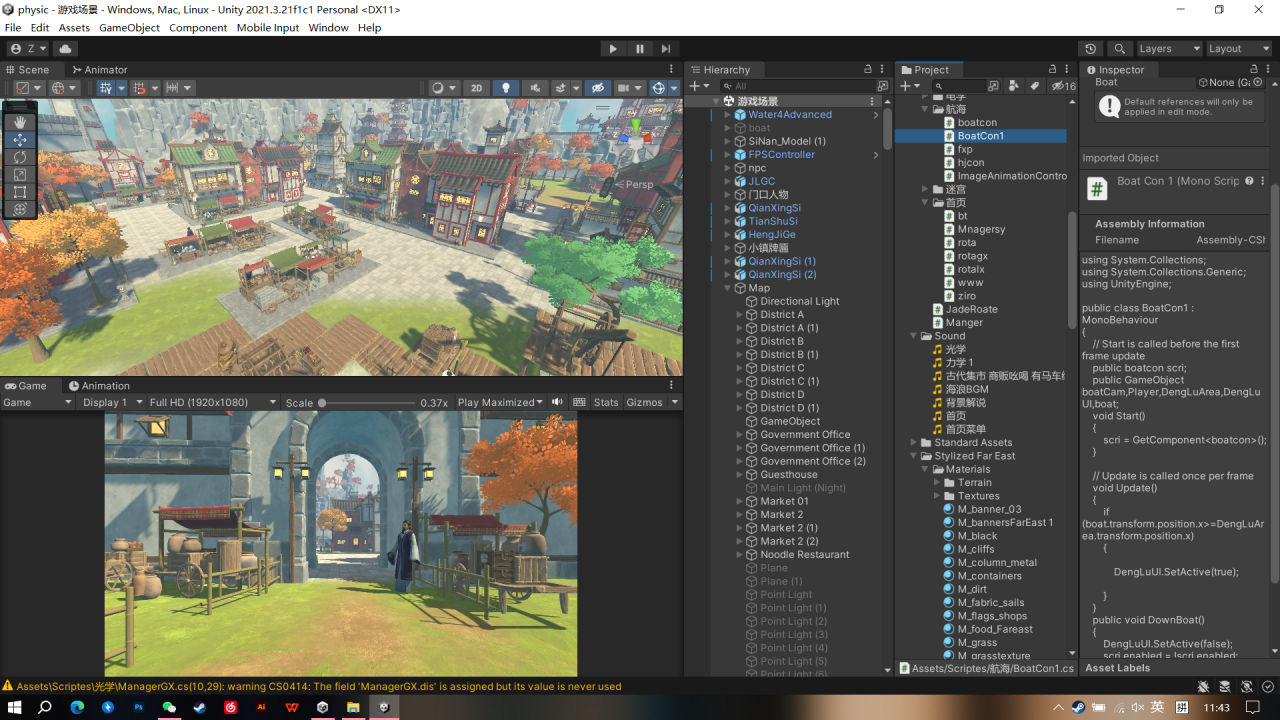Viewport: 1280px width, 720px height.
Task: Toggle the Game view mute audio icon
Action: tap(558, 402)
